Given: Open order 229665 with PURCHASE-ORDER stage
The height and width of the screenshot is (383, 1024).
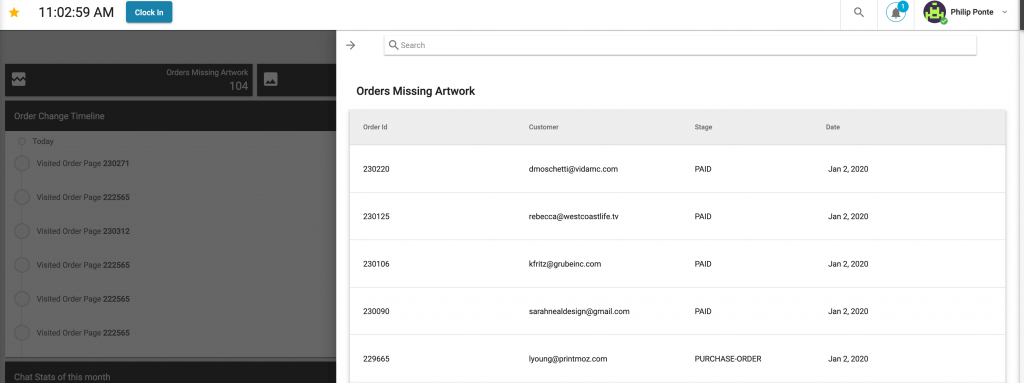Looking at the screenshot, I should coord(677,359).
